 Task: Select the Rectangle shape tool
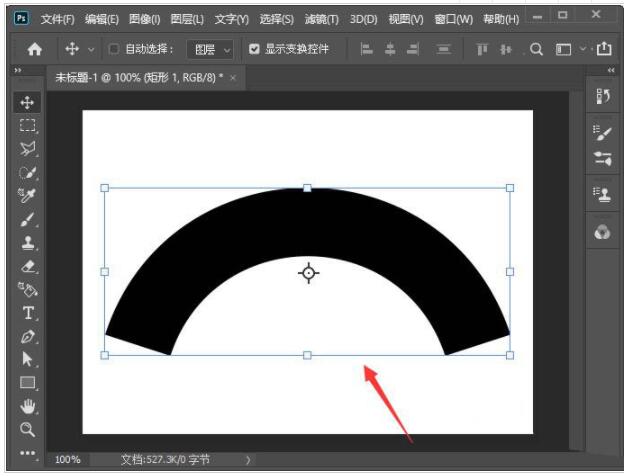coord(27,382)
